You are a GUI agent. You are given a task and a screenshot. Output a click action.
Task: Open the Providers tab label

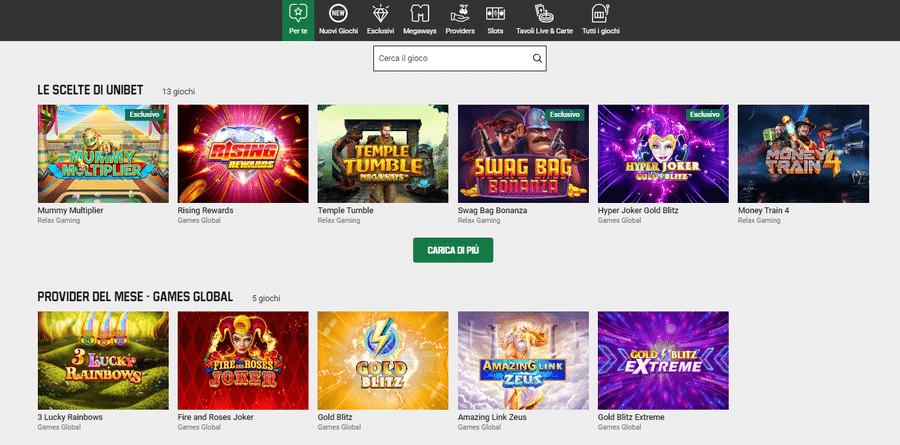pyautogui.click(x=460, y=31)
